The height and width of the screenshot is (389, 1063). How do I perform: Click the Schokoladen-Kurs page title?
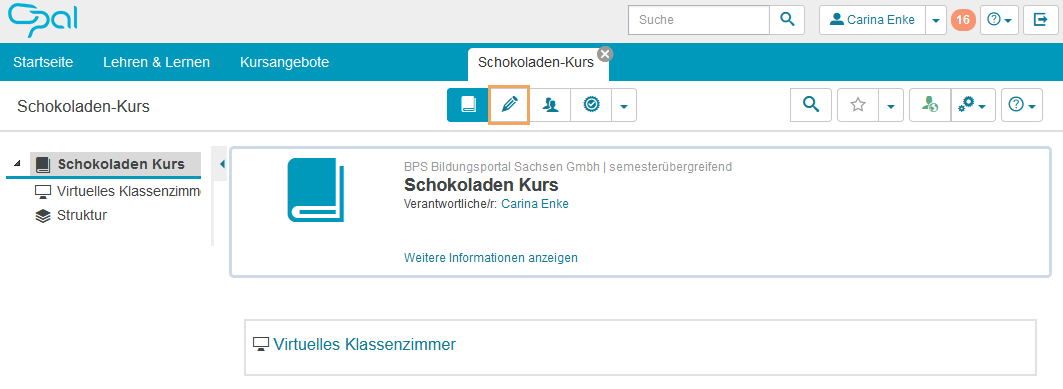coord(83,106)
